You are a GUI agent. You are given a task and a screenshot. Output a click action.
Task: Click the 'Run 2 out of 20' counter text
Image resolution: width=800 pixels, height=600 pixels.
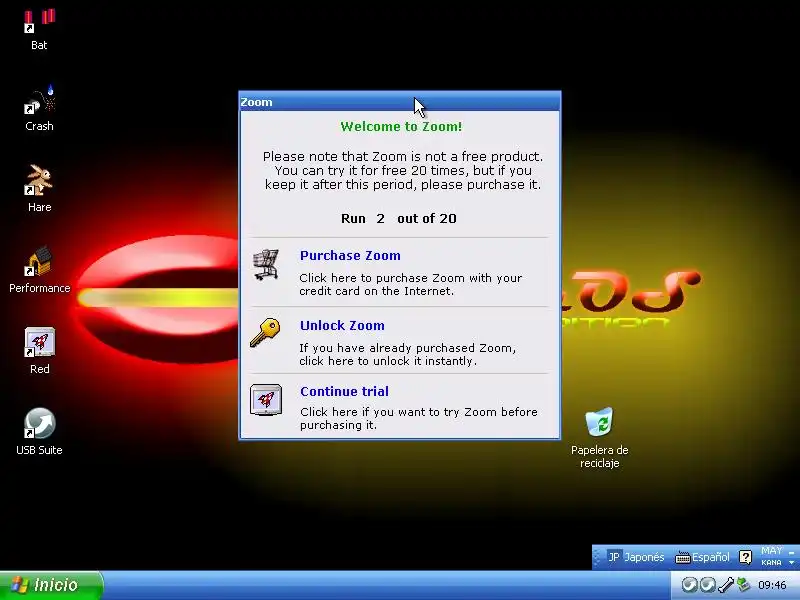point(398,218)
